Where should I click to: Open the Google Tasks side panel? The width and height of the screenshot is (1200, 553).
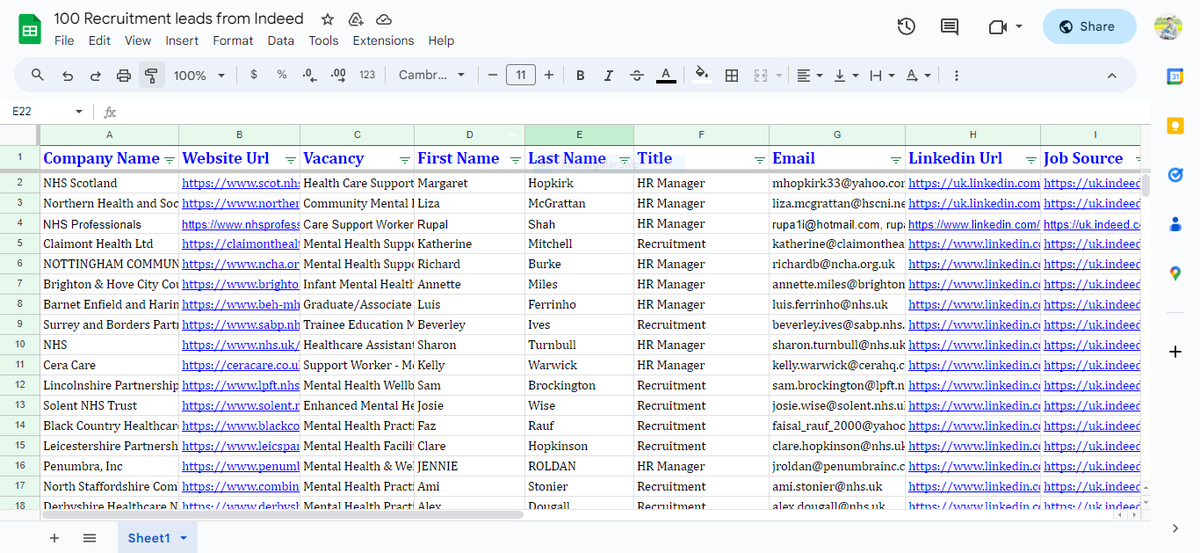pyautogui.click(x=1175, y=174)
